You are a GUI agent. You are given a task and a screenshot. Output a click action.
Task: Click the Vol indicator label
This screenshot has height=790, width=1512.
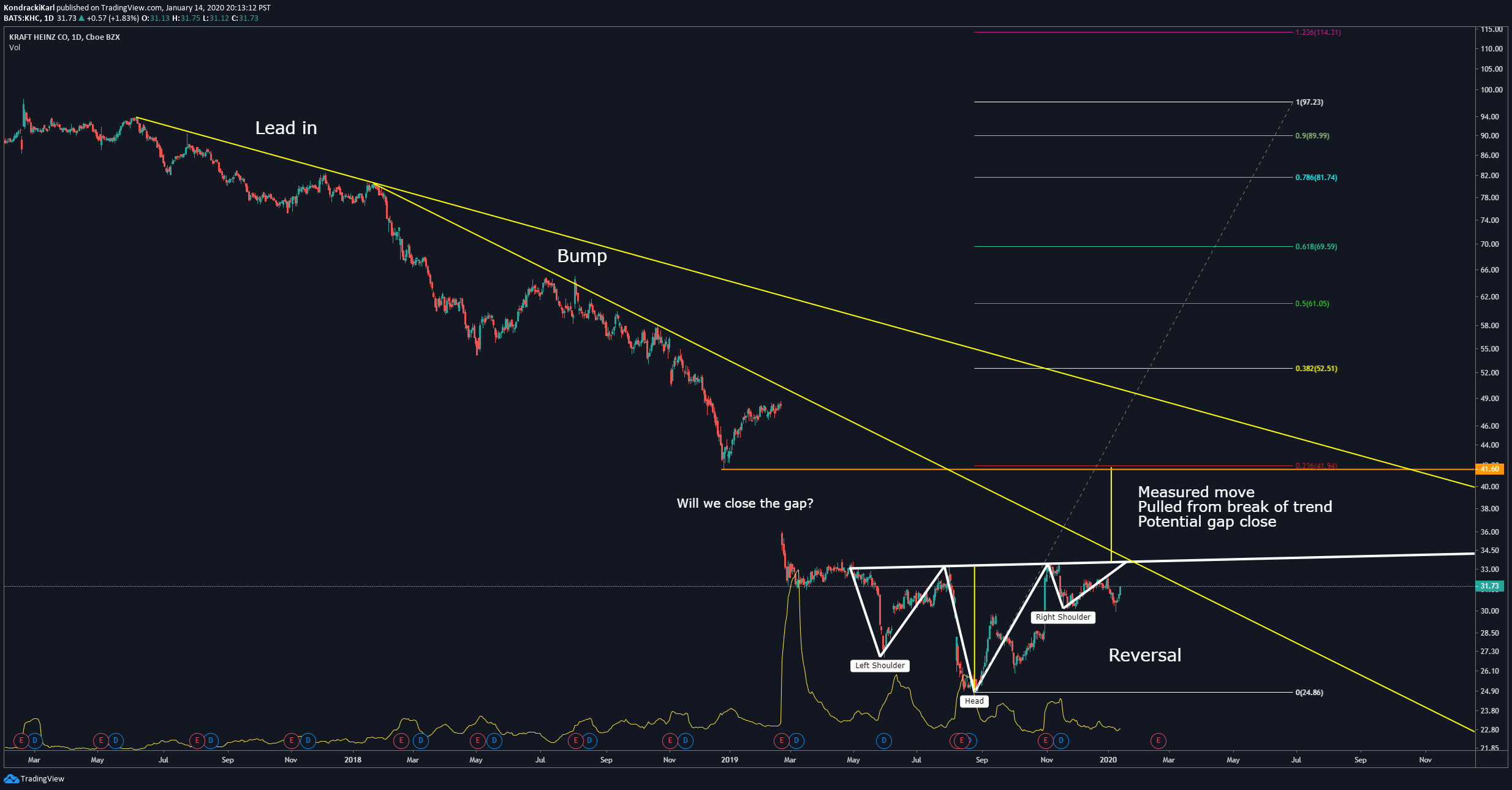(15, 48)
